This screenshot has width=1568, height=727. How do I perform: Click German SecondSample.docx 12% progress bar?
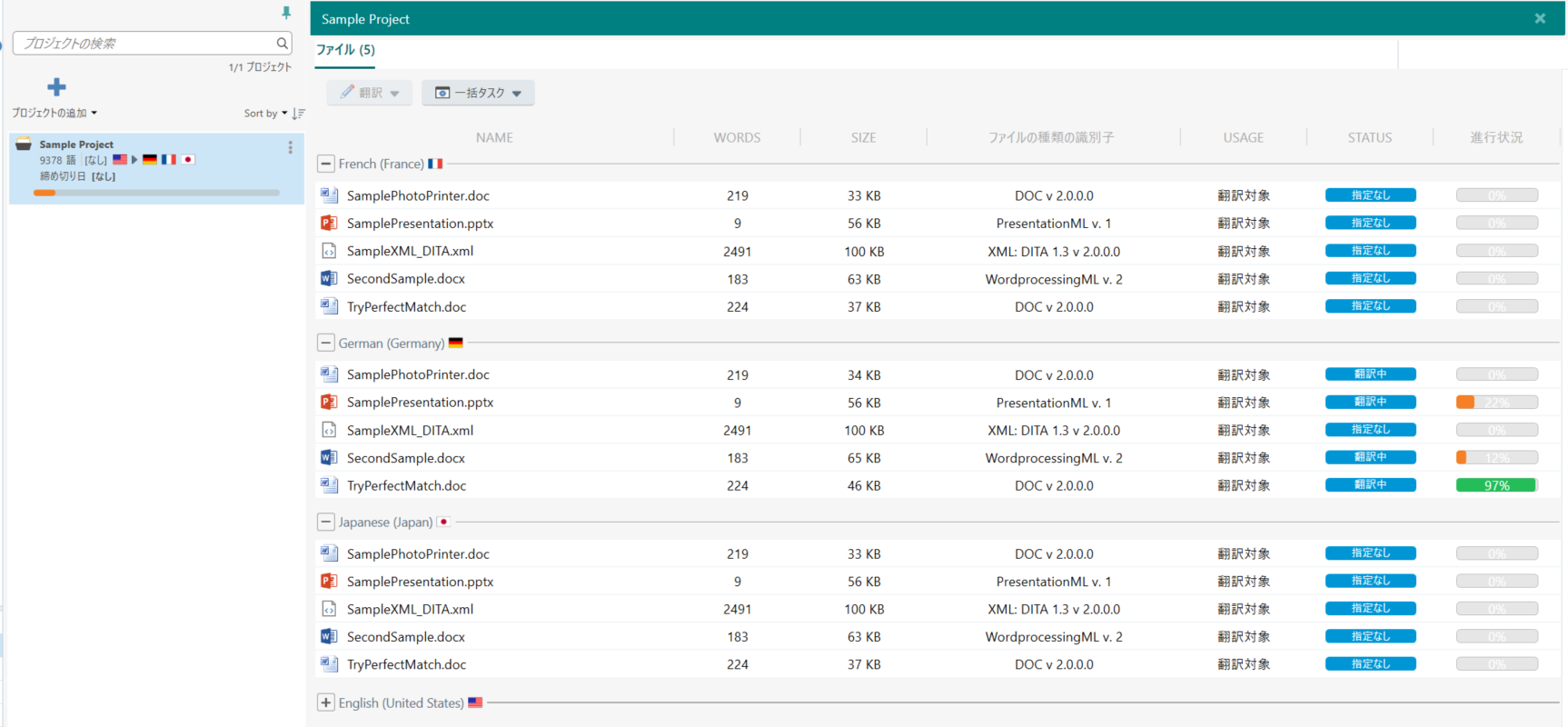pyautogui.click(x=1497, y=457)
